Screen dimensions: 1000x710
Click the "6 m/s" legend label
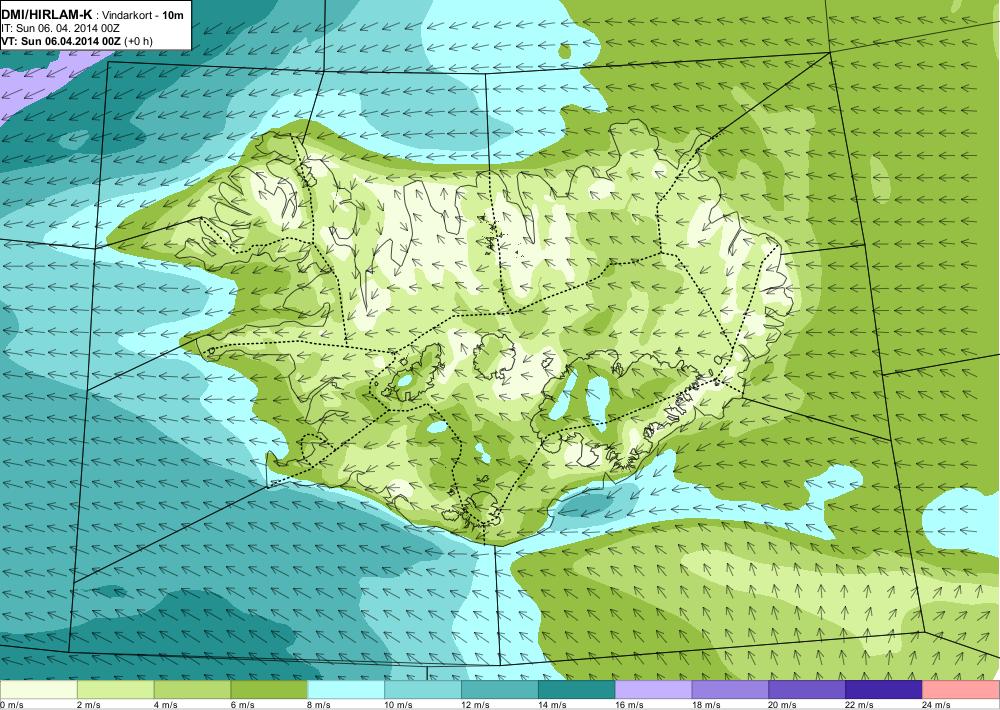[x=242, y=705]
